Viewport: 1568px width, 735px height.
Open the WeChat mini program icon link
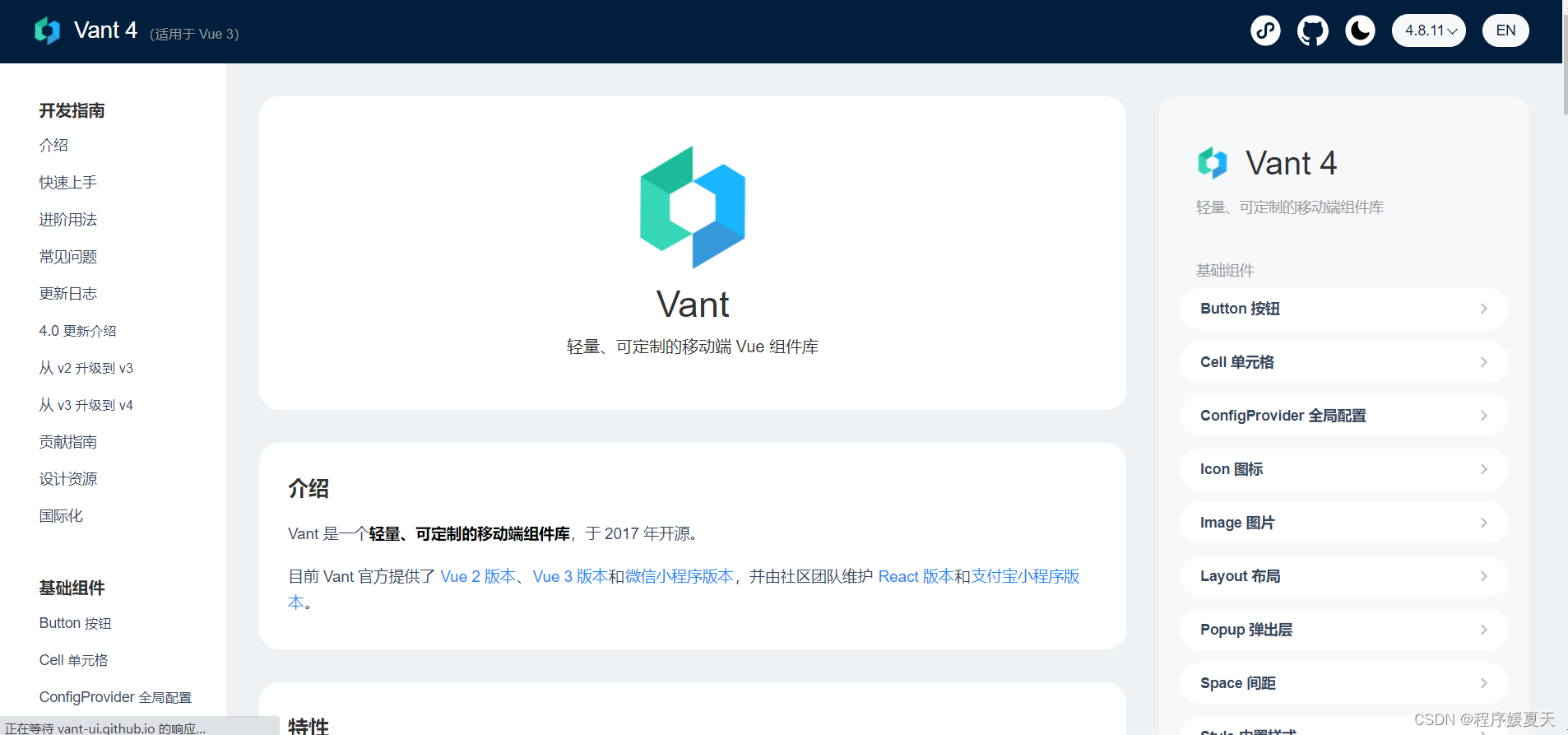click(x=1265, y=31)
